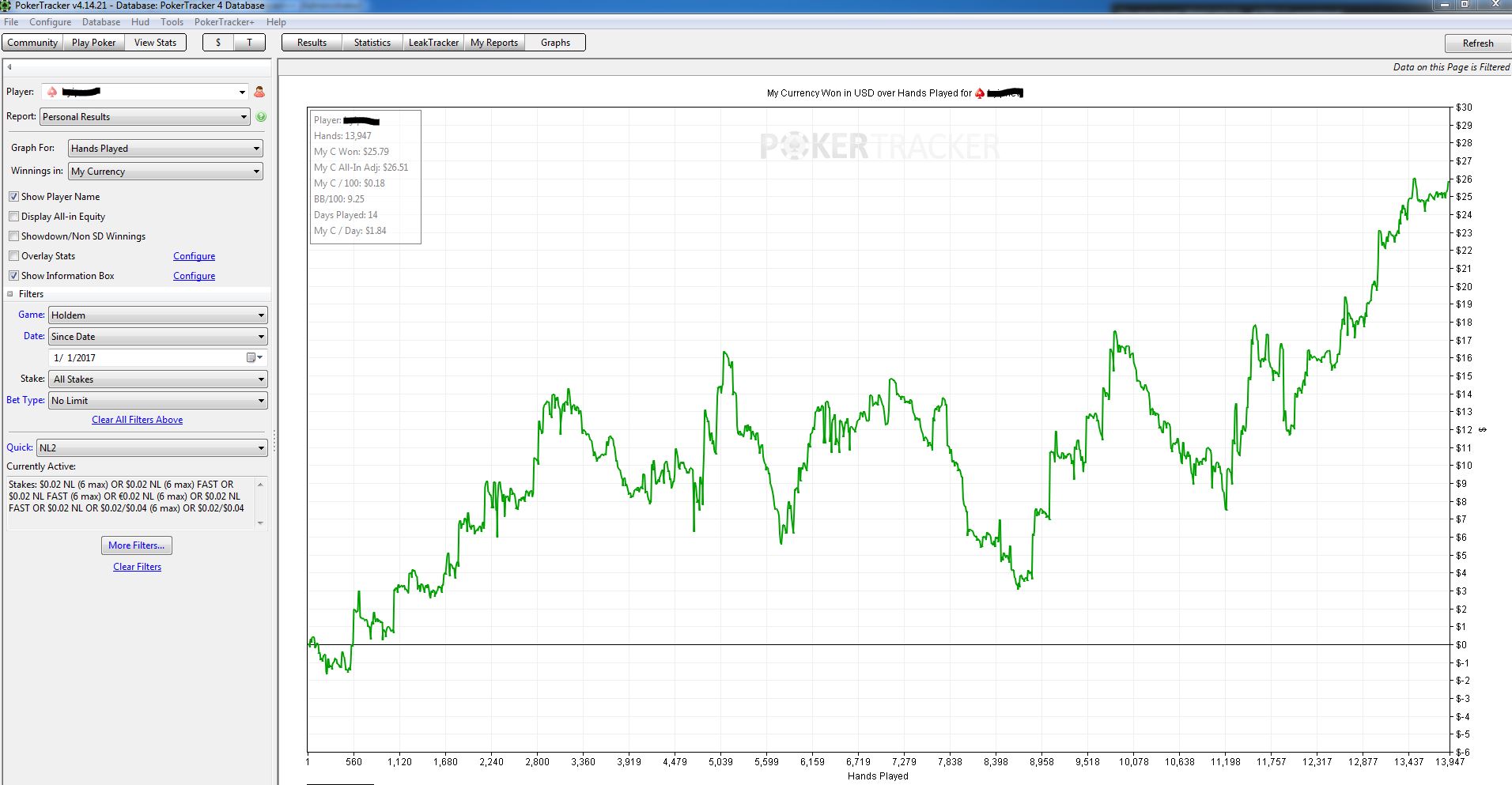Enable the Overlay Stats checkbox
The height and width of the screenshot is (785, 1512).
13,256
